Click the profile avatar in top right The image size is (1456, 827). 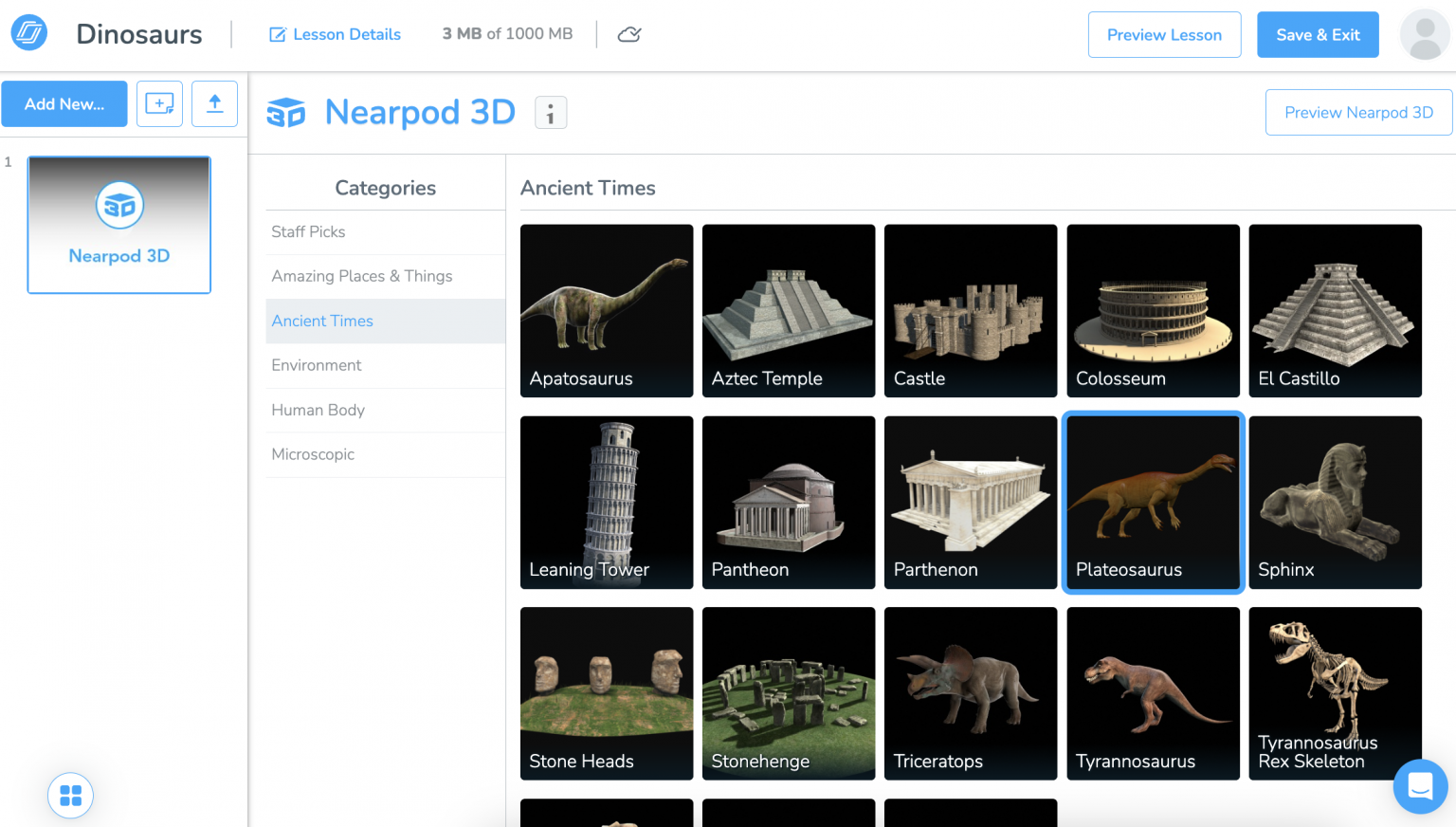point(1425,34)
